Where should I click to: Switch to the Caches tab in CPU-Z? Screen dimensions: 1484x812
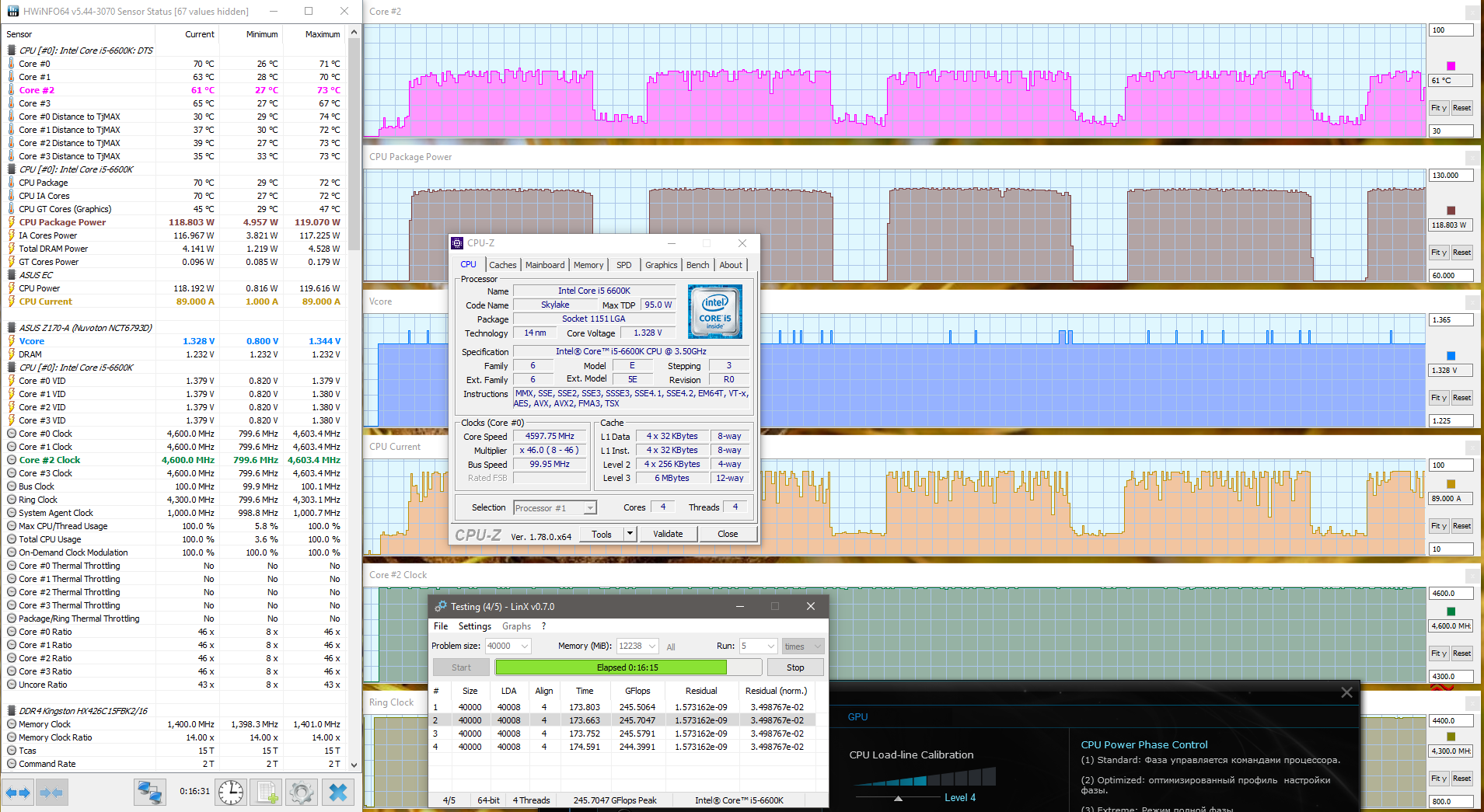pyautogui.click(x=503, y=265)
